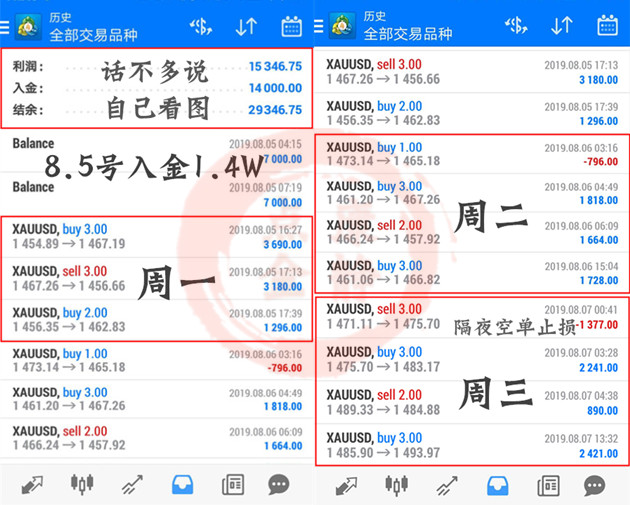Viewport: 630px width, 505px height.
Task: Select History inbox tab in left bottom bar
Action: [182, 485]
